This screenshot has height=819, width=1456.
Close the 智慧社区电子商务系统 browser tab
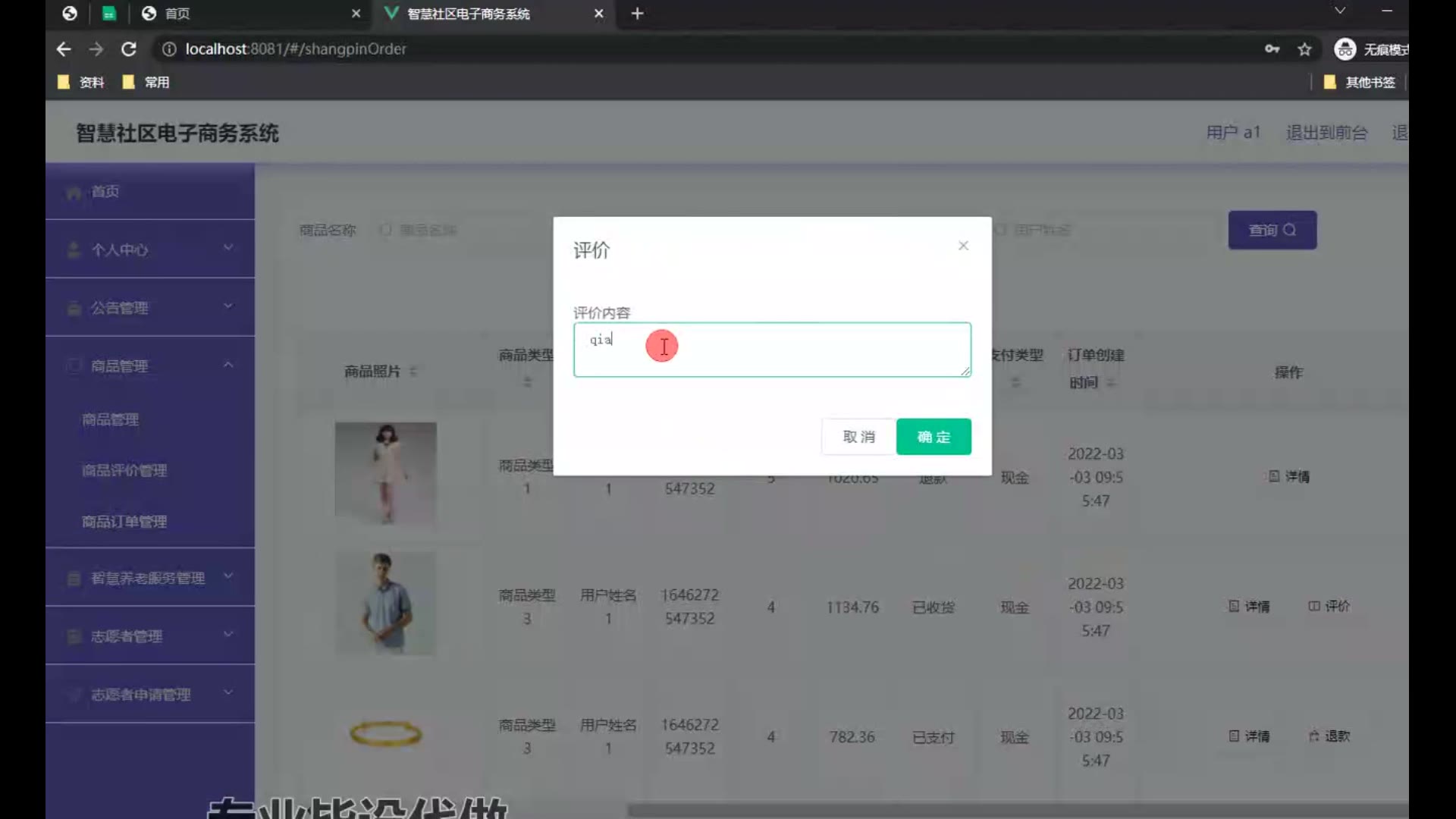(x=598, y=14)
